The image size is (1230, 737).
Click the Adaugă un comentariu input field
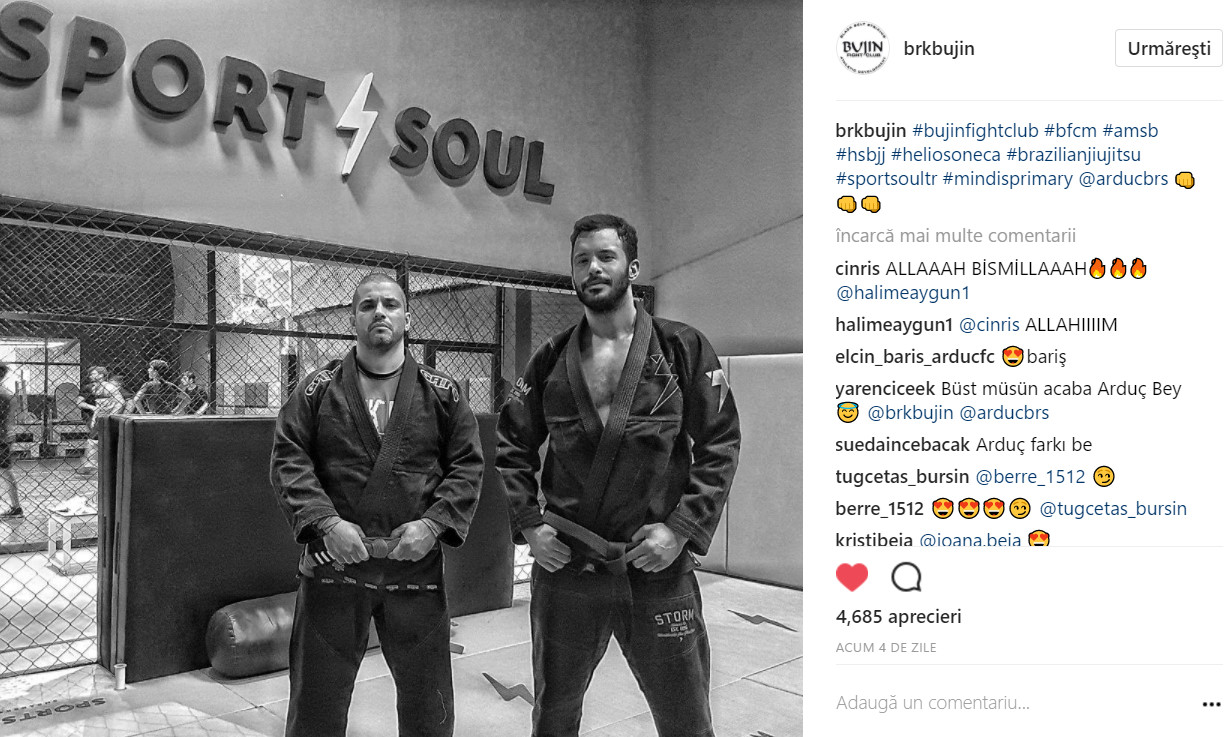1010,703
